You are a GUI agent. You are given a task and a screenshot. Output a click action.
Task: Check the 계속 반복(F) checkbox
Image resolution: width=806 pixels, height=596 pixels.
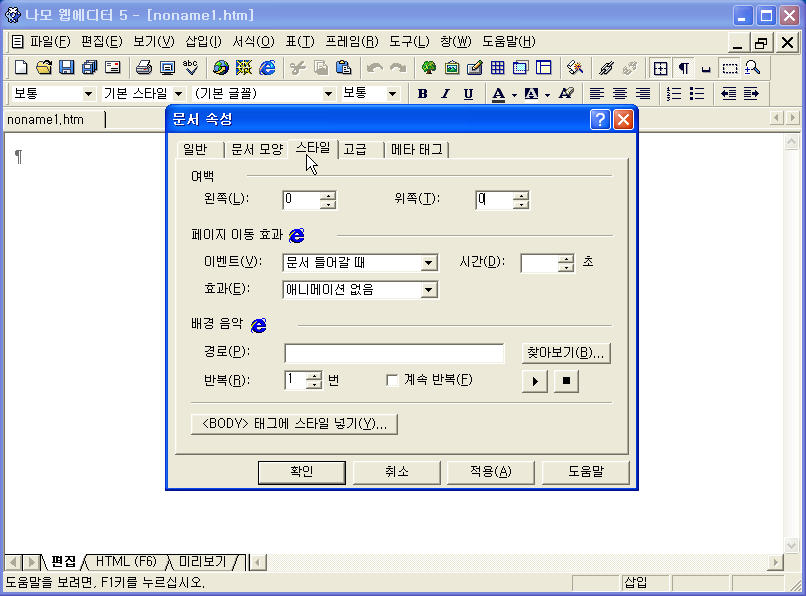(392, 381)
